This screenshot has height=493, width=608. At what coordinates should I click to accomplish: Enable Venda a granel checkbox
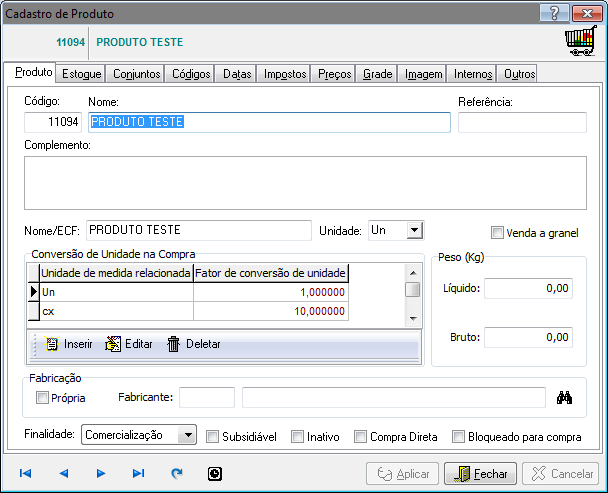(x=498, y=233)
